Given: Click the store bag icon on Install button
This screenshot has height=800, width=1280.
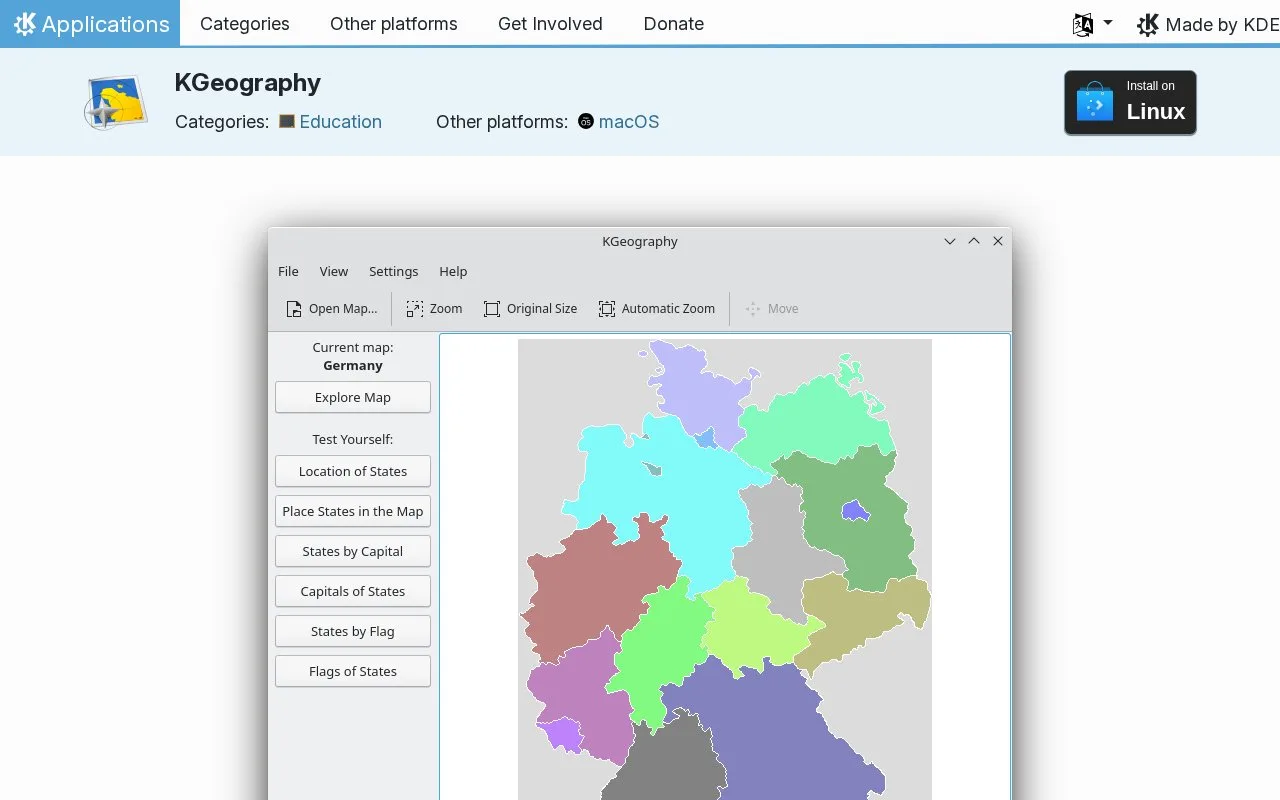Looking at the screenshot, I should pyautogui.click(x=1094, y=102).
